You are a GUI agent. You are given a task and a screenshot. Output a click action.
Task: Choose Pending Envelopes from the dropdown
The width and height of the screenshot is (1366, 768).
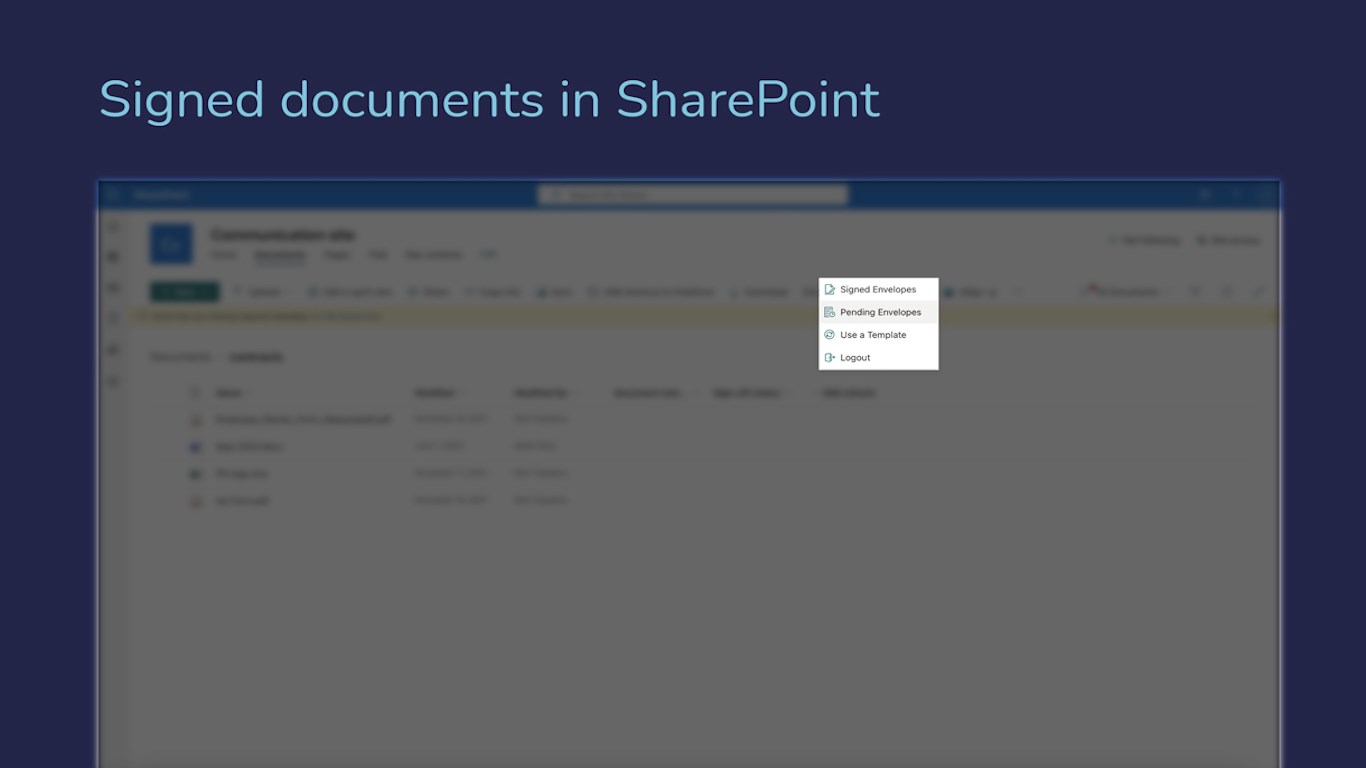tap(878, 312)
